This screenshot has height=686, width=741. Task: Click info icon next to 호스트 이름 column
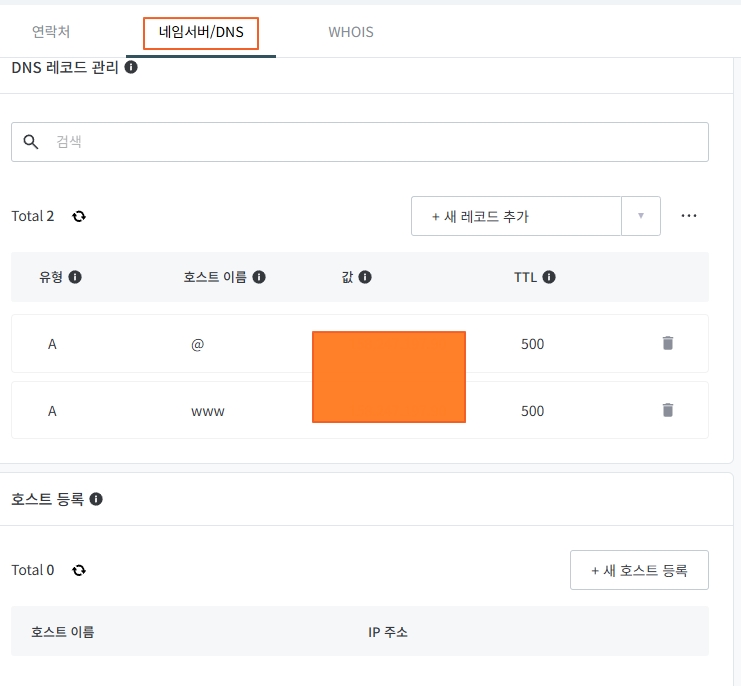coord(258,277)
